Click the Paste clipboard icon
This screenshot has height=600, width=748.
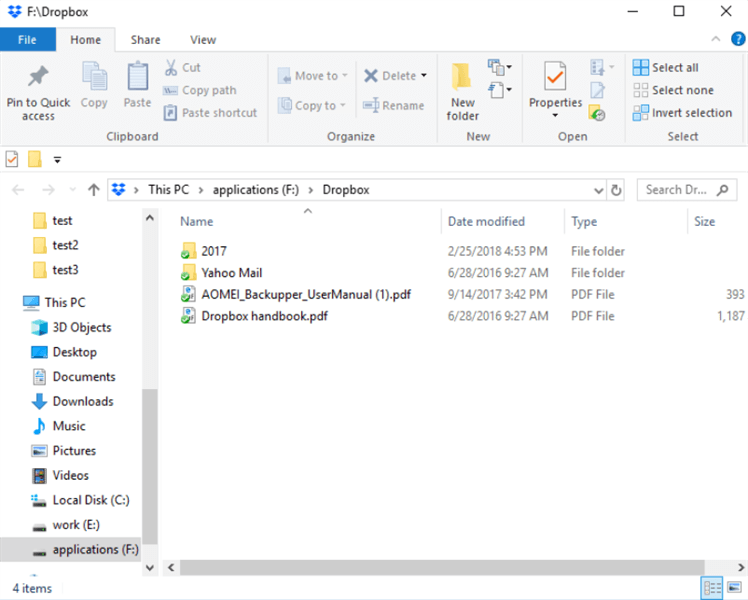click(x=137, y=76)
